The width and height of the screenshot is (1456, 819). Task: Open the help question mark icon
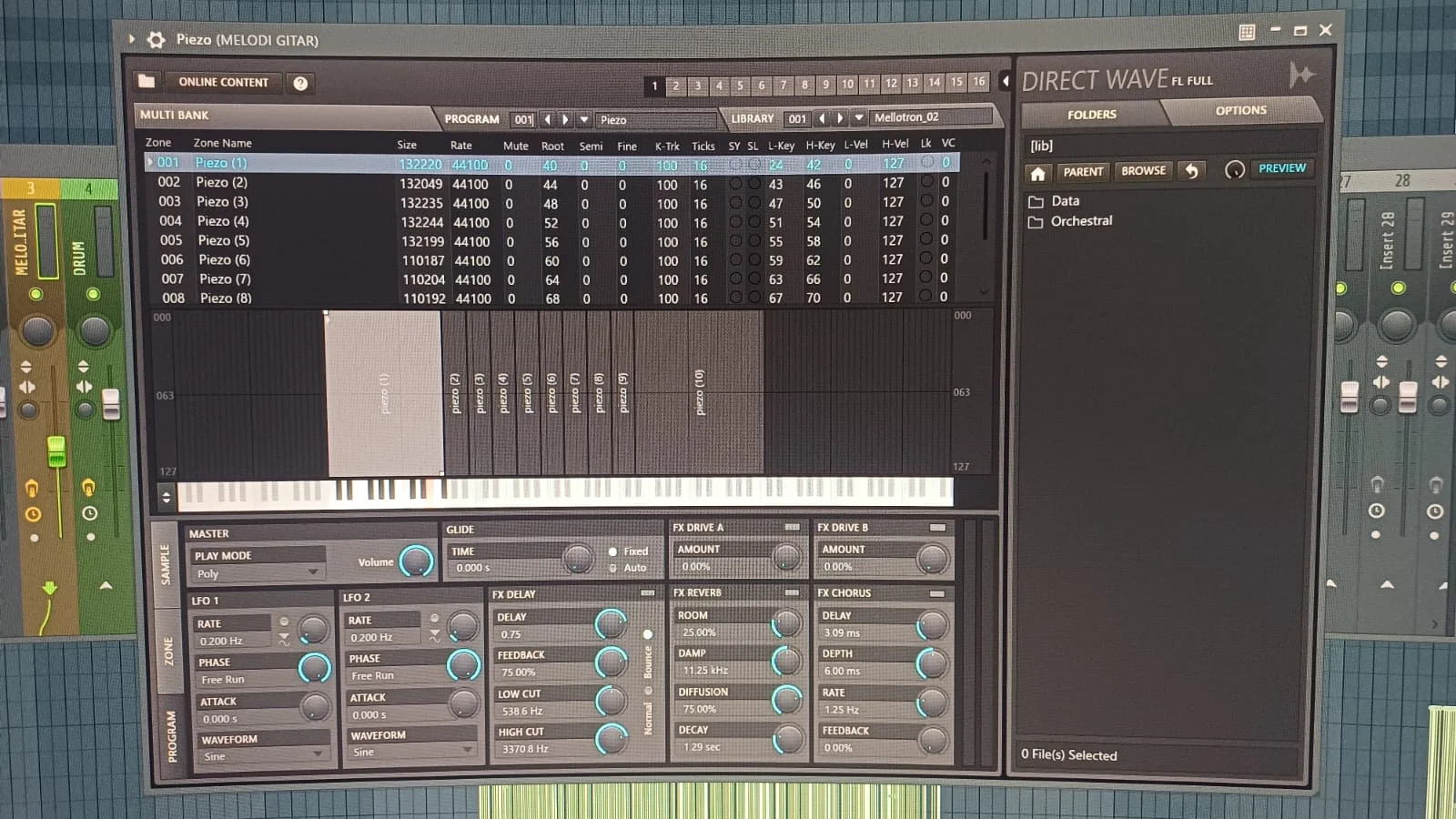point(300,83)
